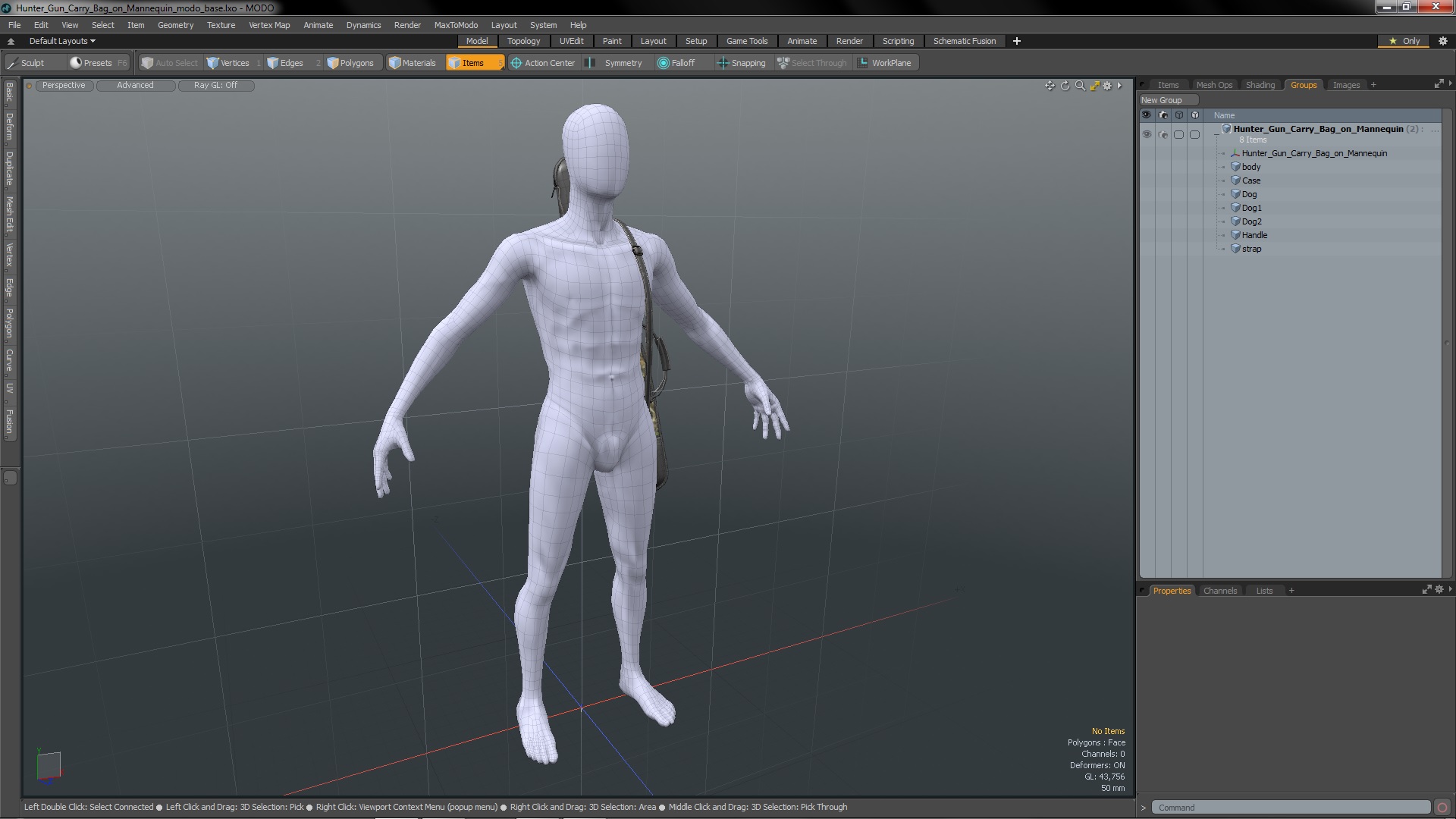Toggle the Only star button

tap(1404, 41)
